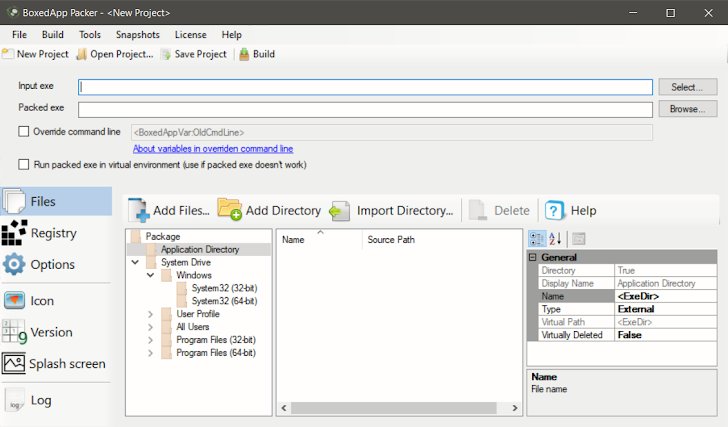
Task: Open the Icon section in sidebar
Action: pos(56,301)
